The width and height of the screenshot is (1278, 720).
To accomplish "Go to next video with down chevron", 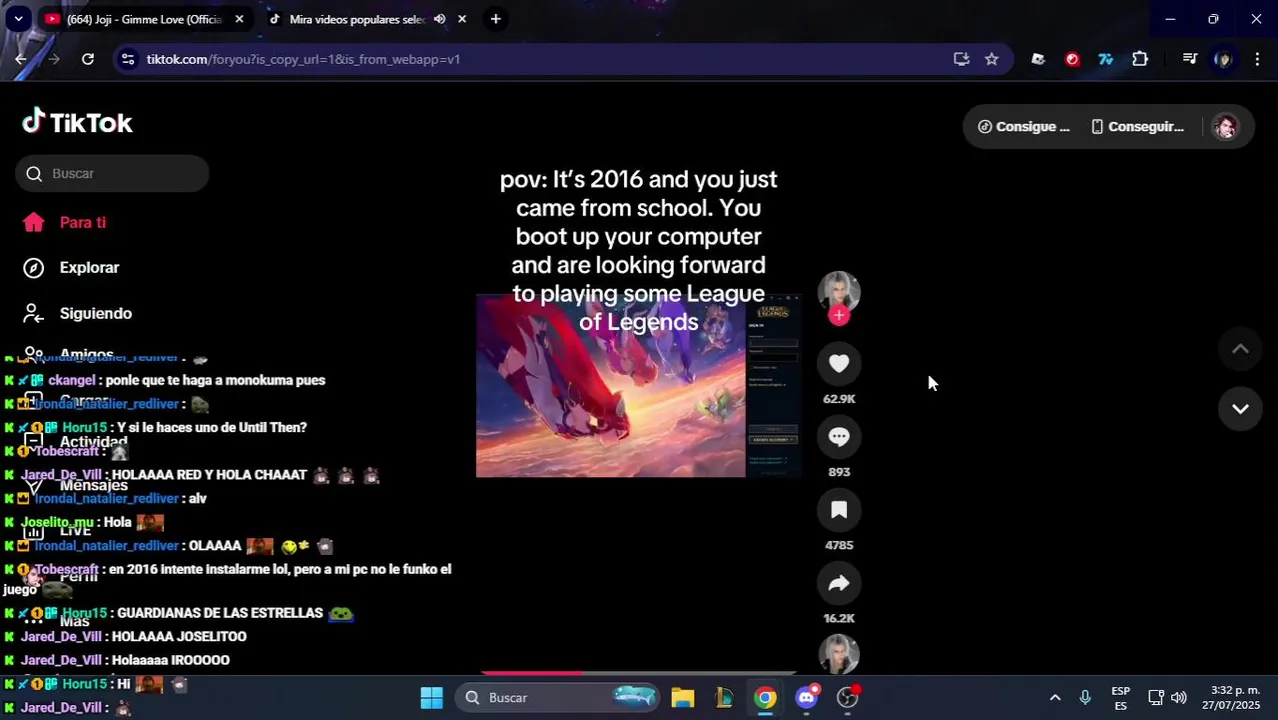I will (x=1240, y=409).
